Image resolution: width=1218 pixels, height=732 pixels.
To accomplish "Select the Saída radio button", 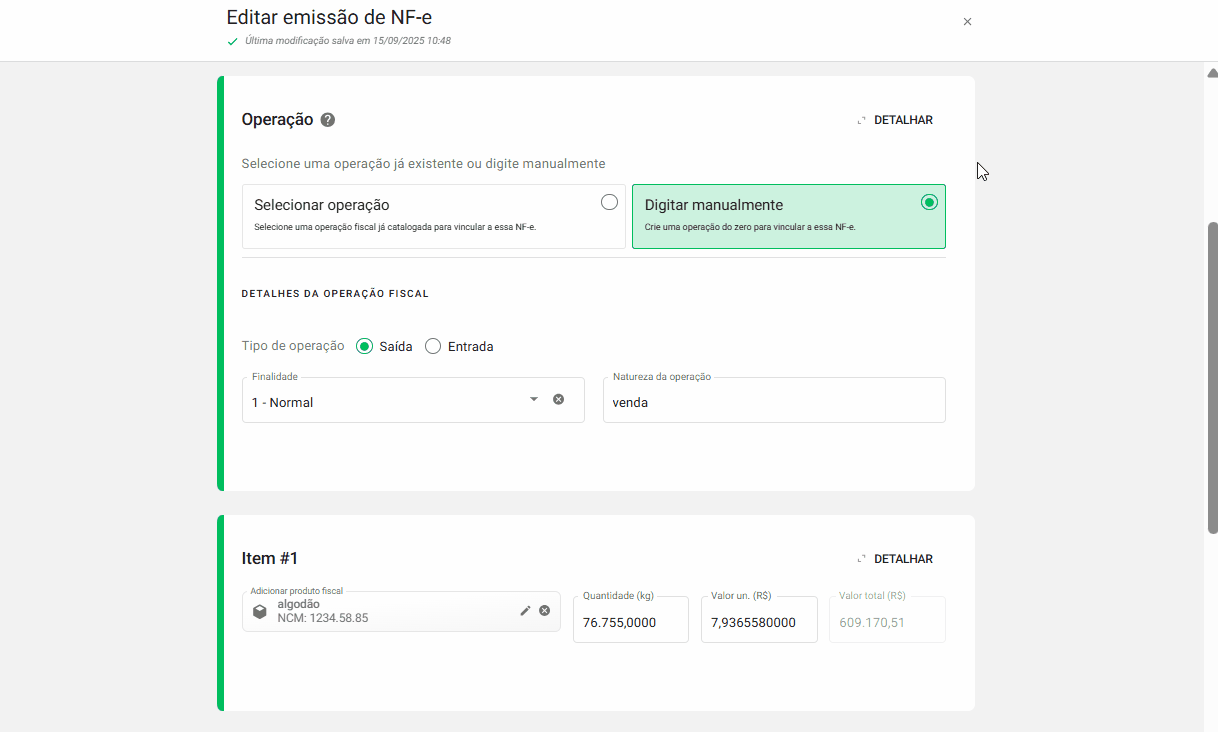I will (x=364, y=345).
